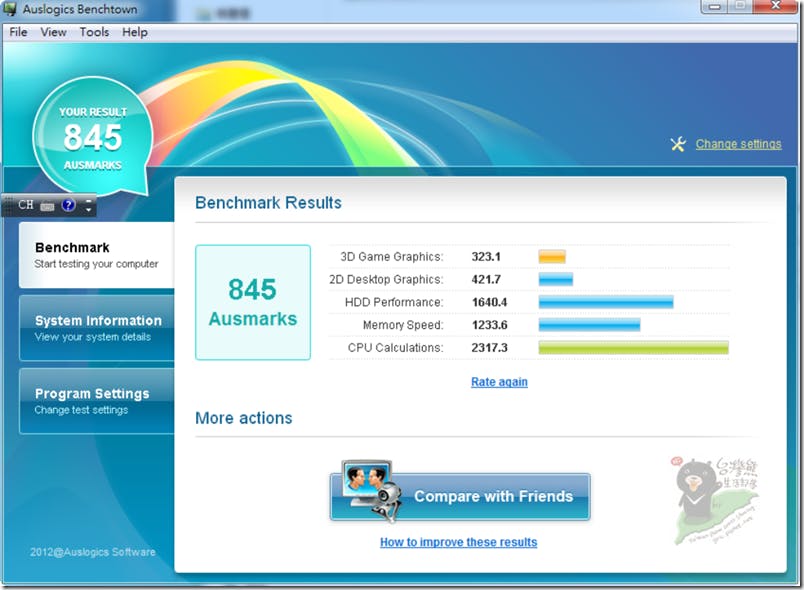Screen dimensions: 804x590
Task: Open the Help menu
Action: [135, 32]
